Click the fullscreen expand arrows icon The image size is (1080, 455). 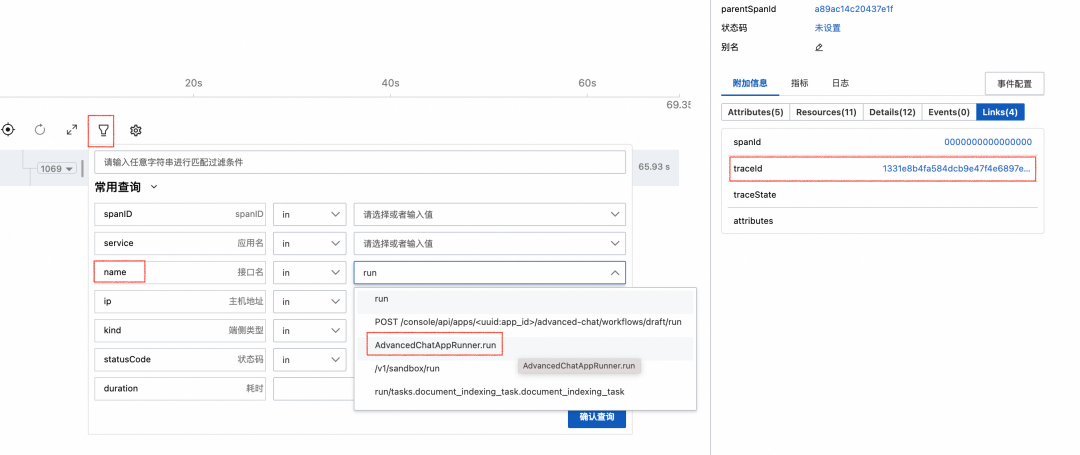point(72,130)
